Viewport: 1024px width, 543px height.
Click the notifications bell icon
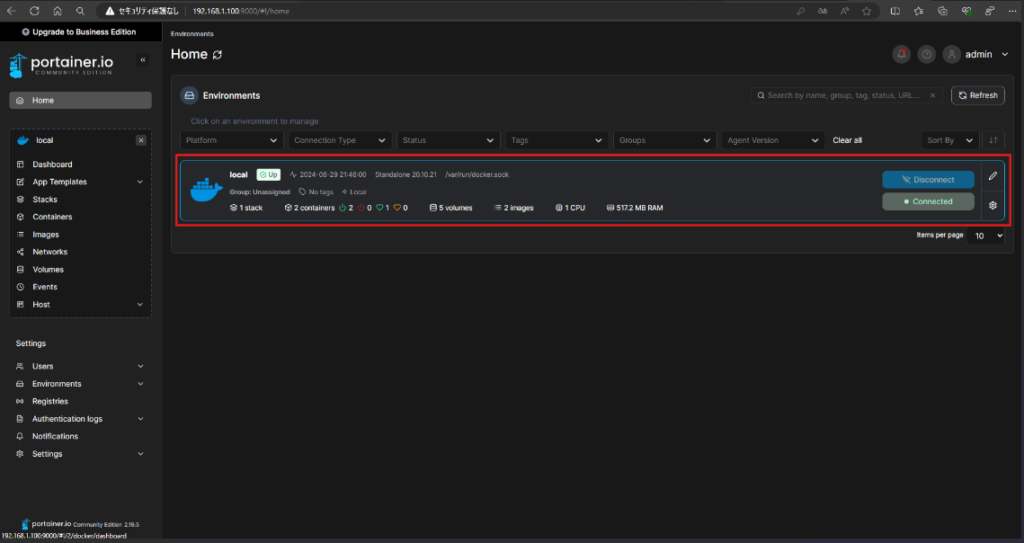[x=901, y=54]
